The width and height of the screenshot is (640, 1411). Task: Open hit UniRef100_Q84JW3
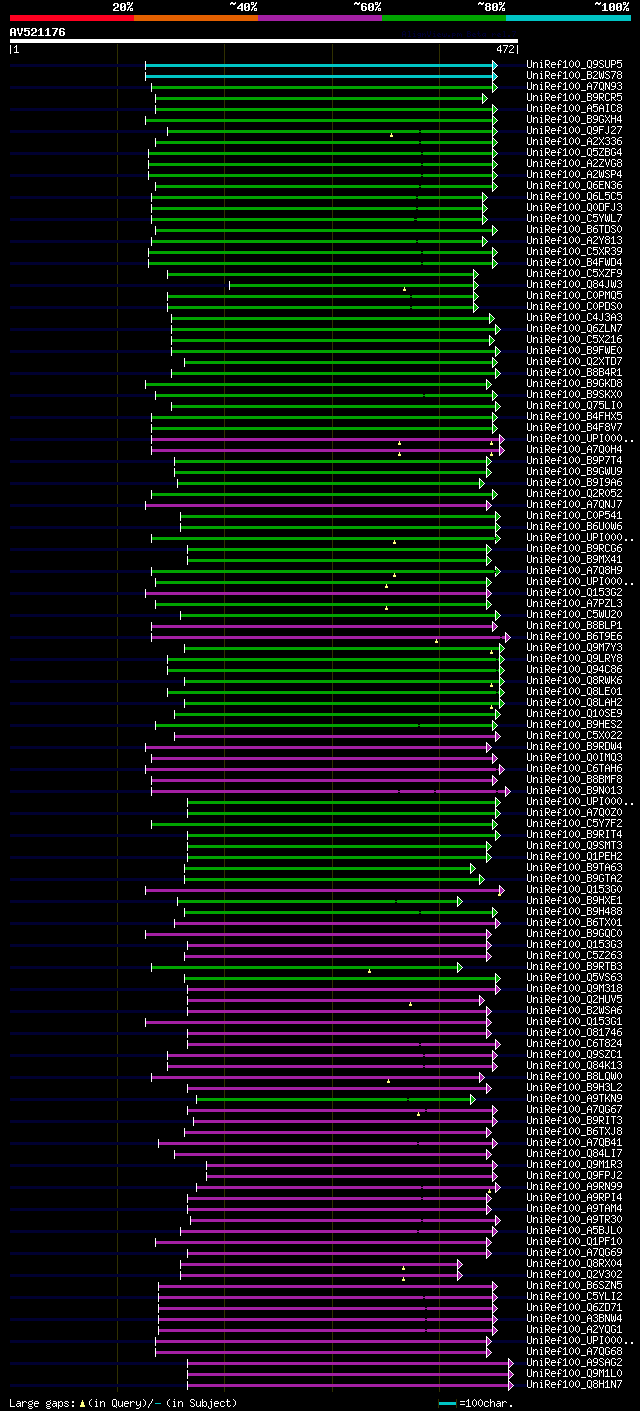click(x=574, y=285)
